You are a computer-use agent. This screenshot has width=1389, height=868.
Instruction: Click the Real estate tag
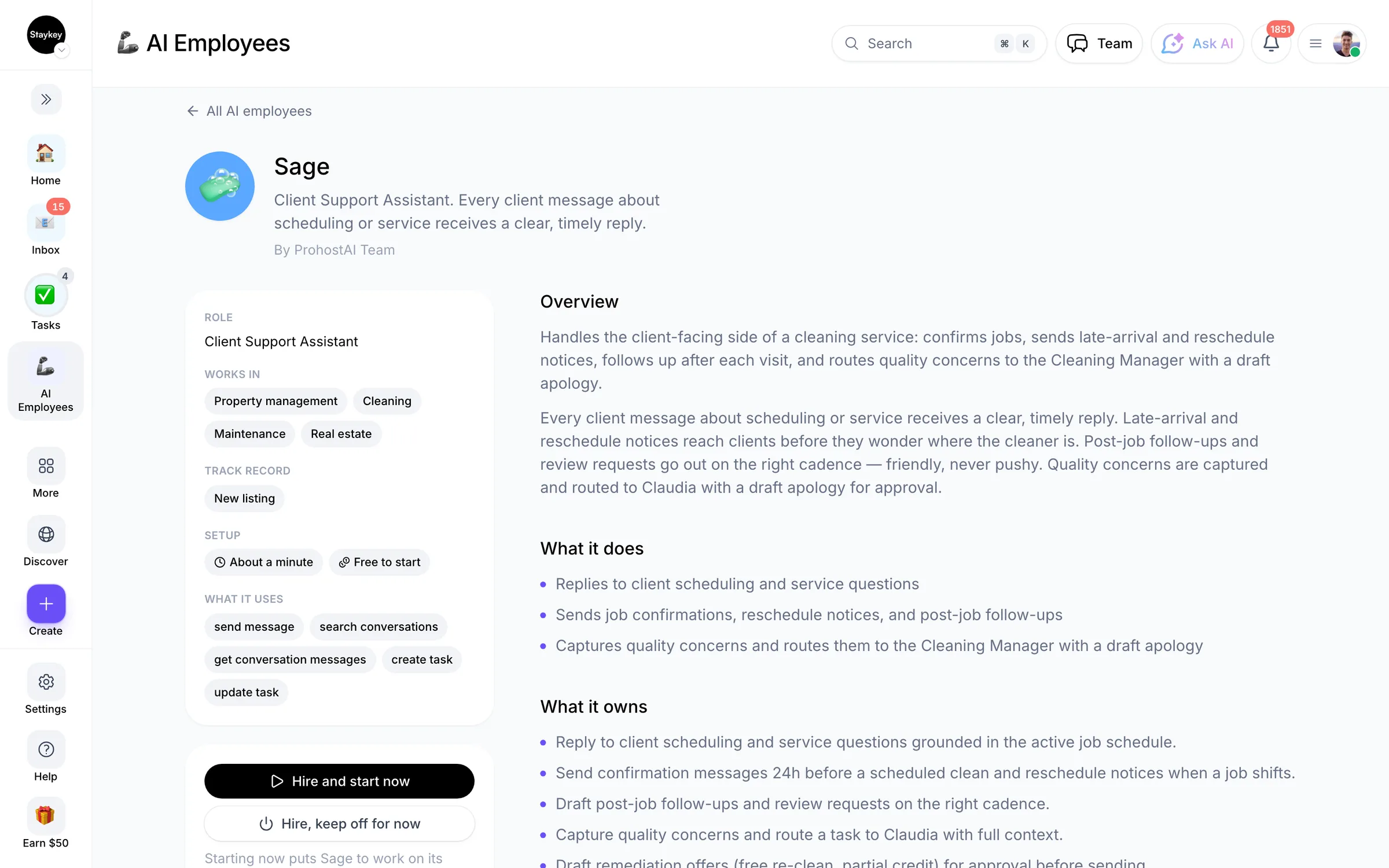[341, 433]
